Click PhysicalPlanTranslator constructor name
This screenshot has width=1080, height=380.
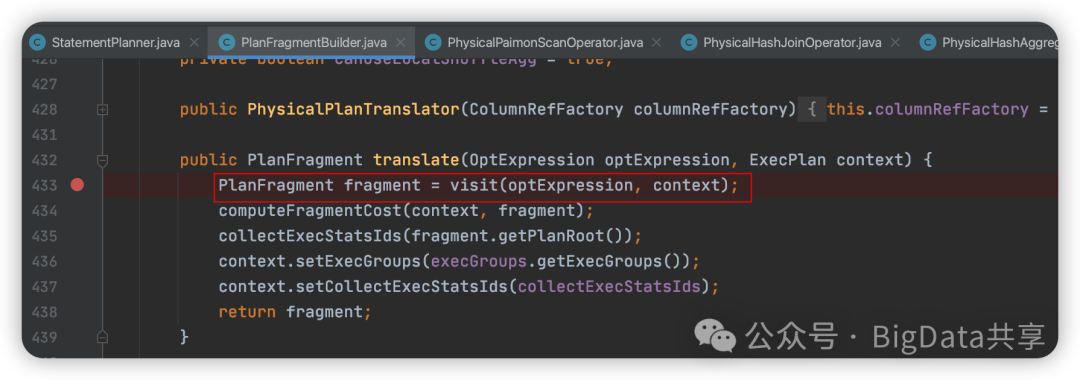353,109
